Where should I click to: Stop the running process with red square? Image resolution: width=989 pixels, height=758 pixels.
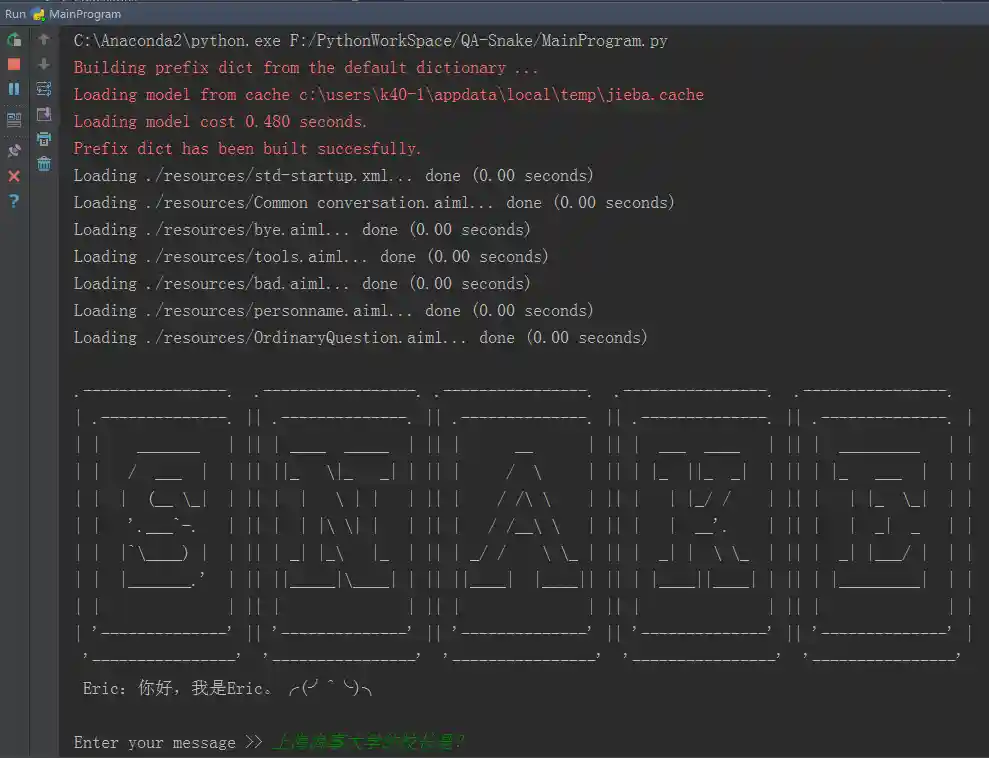coord(14,64)
